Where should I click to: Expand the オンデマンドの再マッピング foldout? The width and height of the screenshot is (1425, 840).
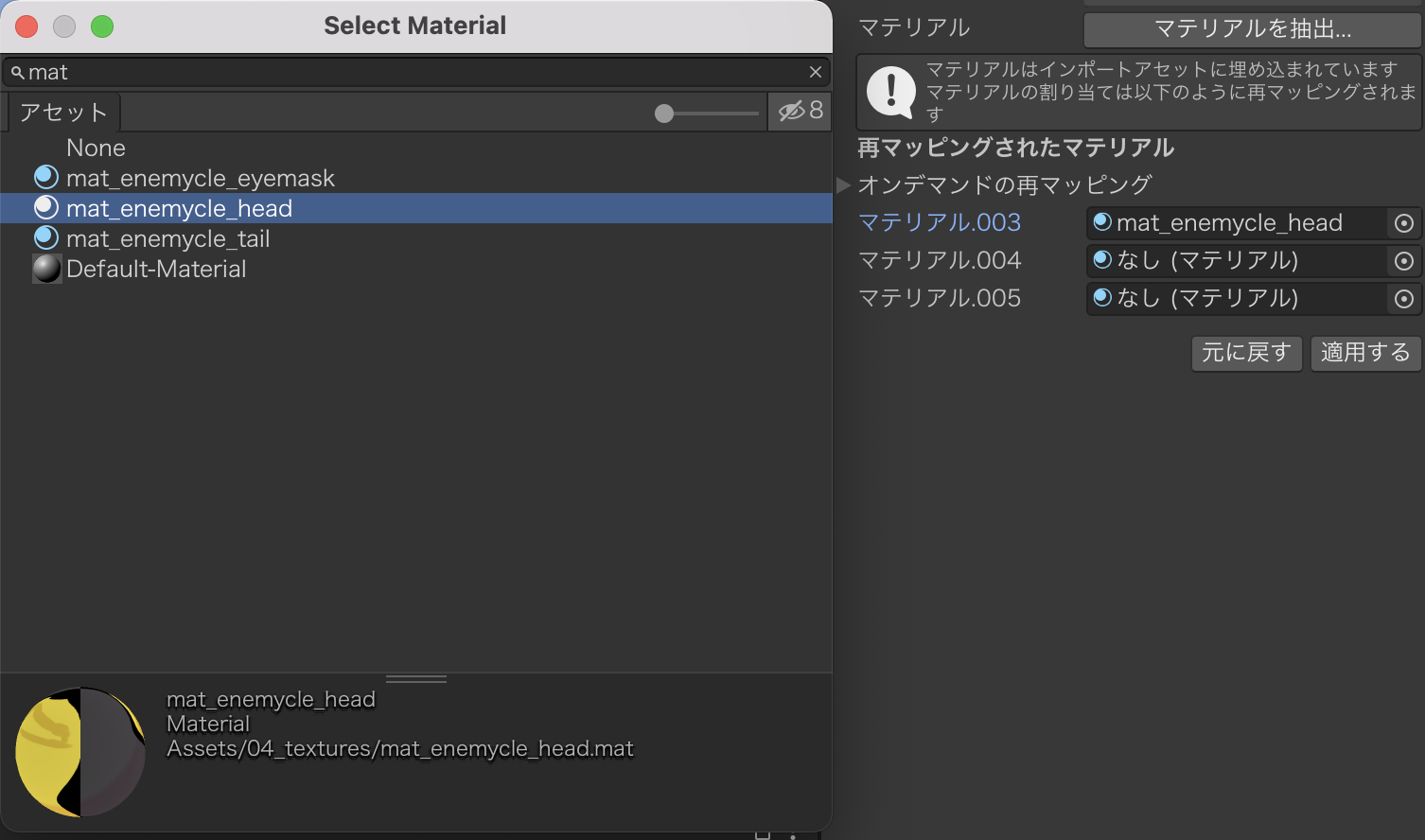coord(843,184)
